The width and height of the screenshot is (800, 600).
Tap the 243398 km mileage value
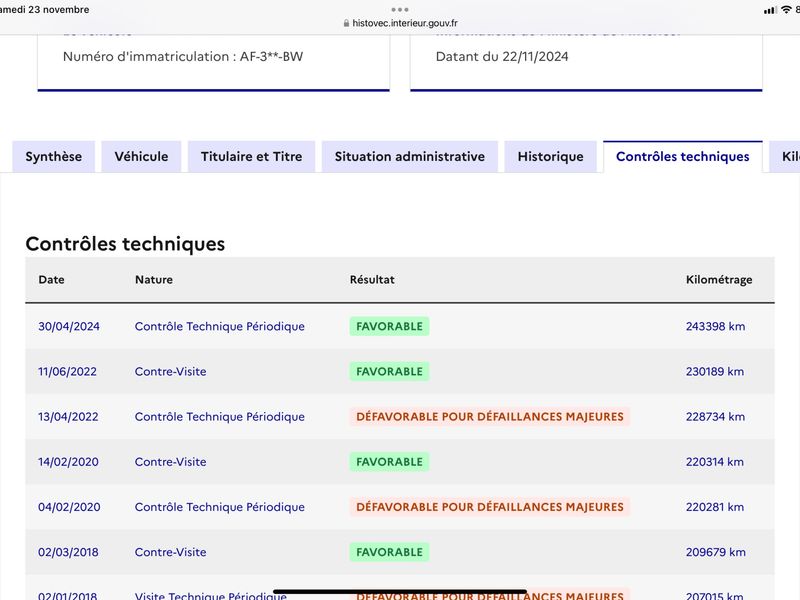click(x=715, y=326)
